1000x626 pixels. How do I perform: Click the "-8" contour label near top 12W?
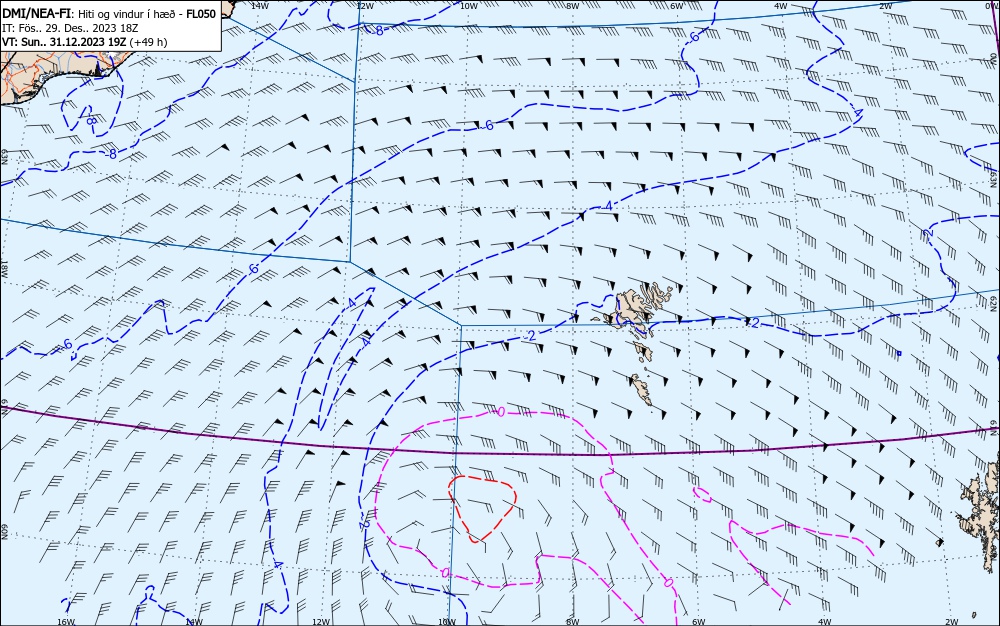click(x=378, y=30)
